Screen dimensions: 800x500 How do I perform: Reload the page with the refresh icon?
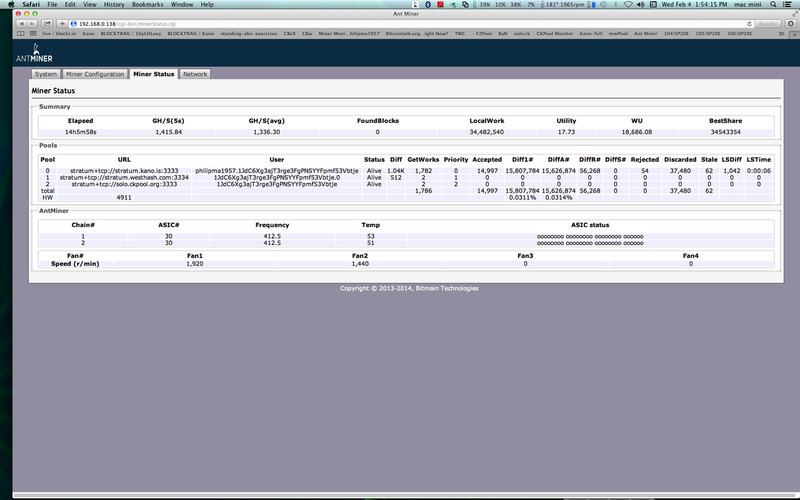749,23
